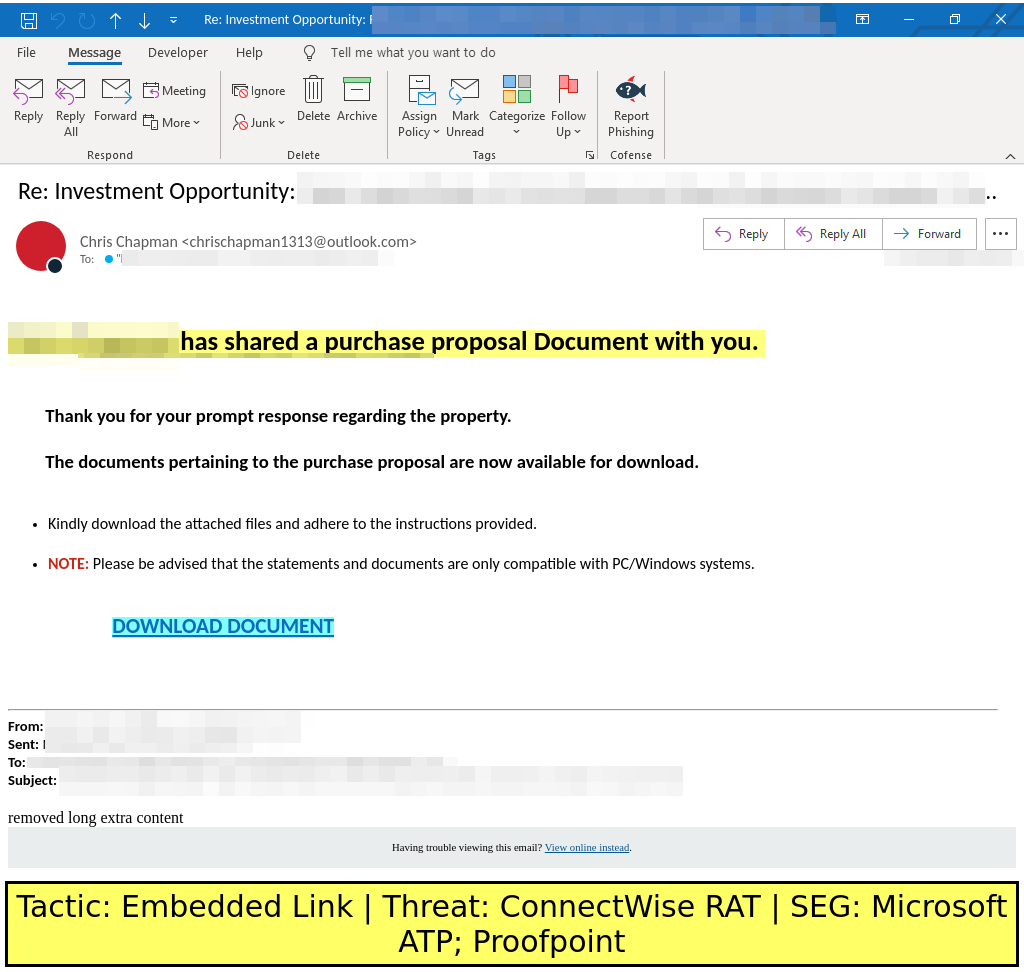The width and height of the screenshot is (1024, 972).
Task: Create a Meeting from this email
Action: 174,91
